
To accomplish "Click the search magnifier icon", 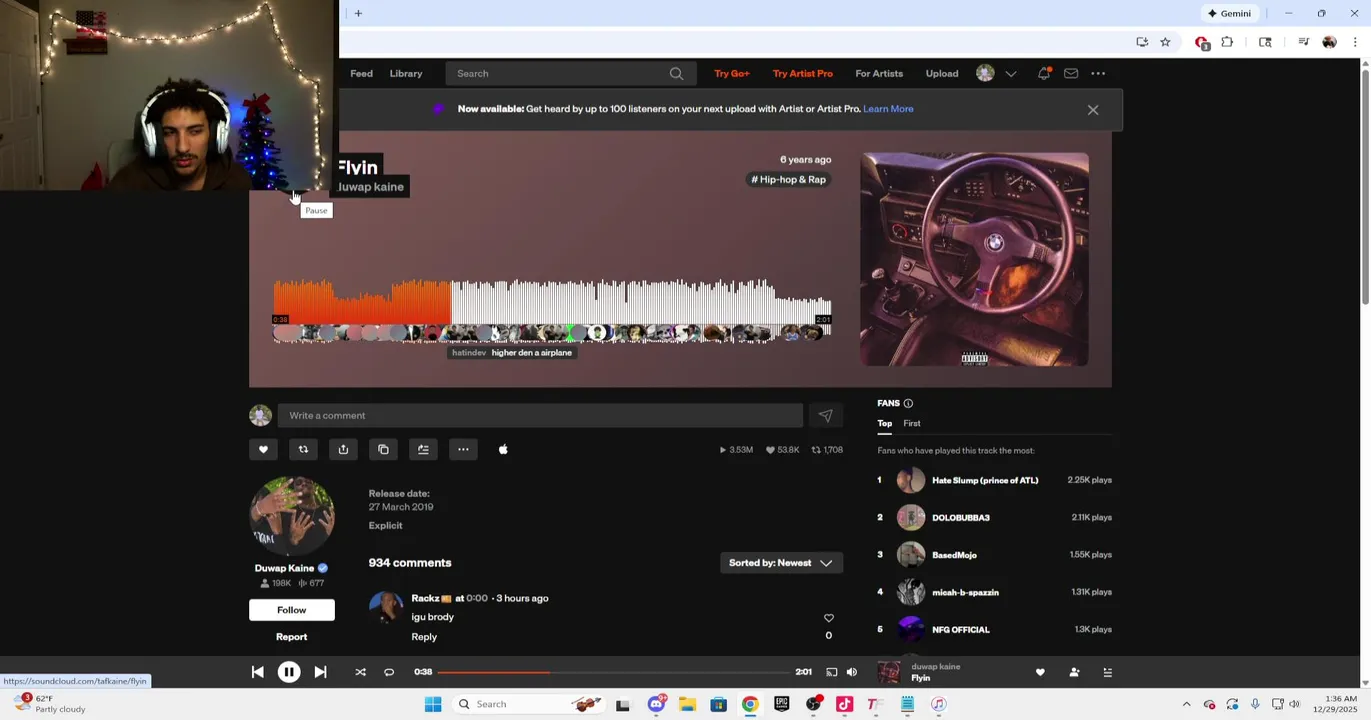I will pyautogui.click(x=676, y=74).
